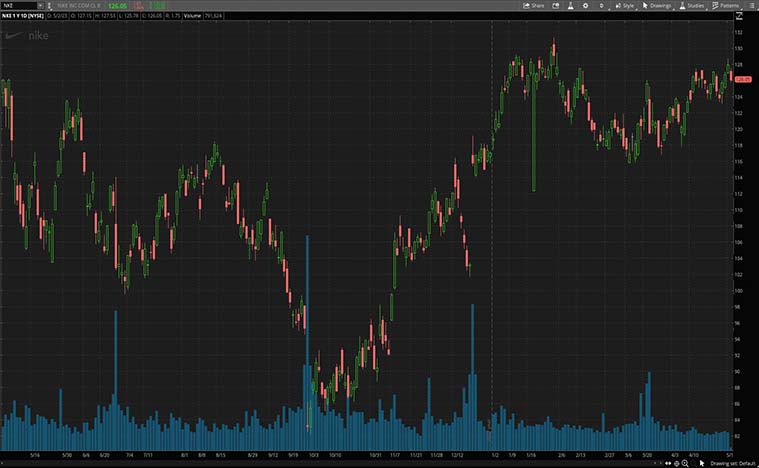This screenshot has height=468, width=759.
Task: Select the pointer cursor icon at bottom right
Action: 702,463
